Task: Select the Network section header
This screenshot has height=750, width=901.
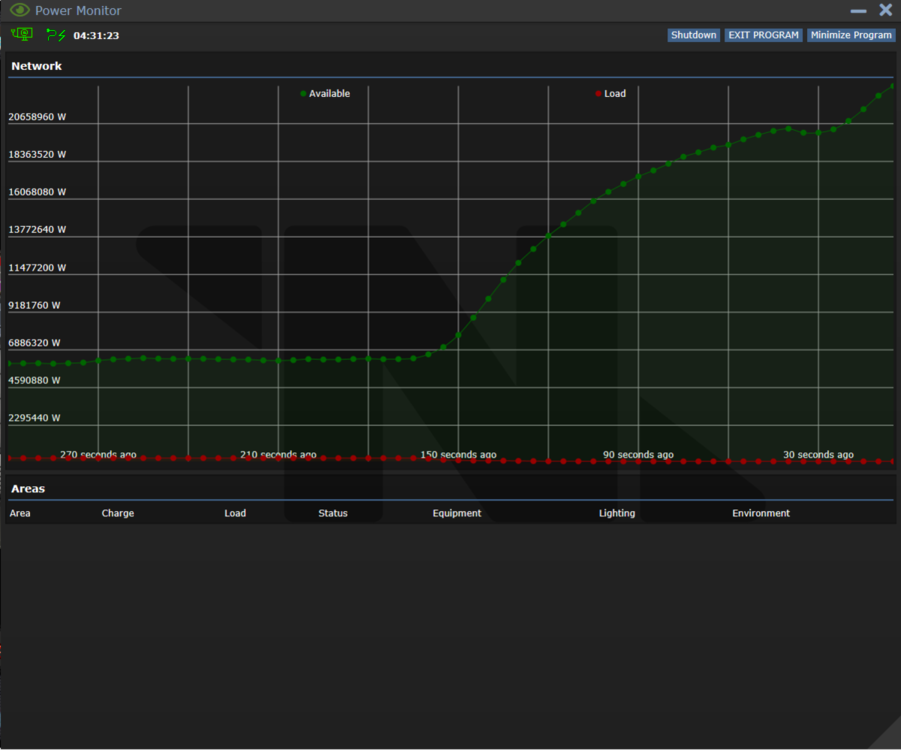Action: (37, 66)
